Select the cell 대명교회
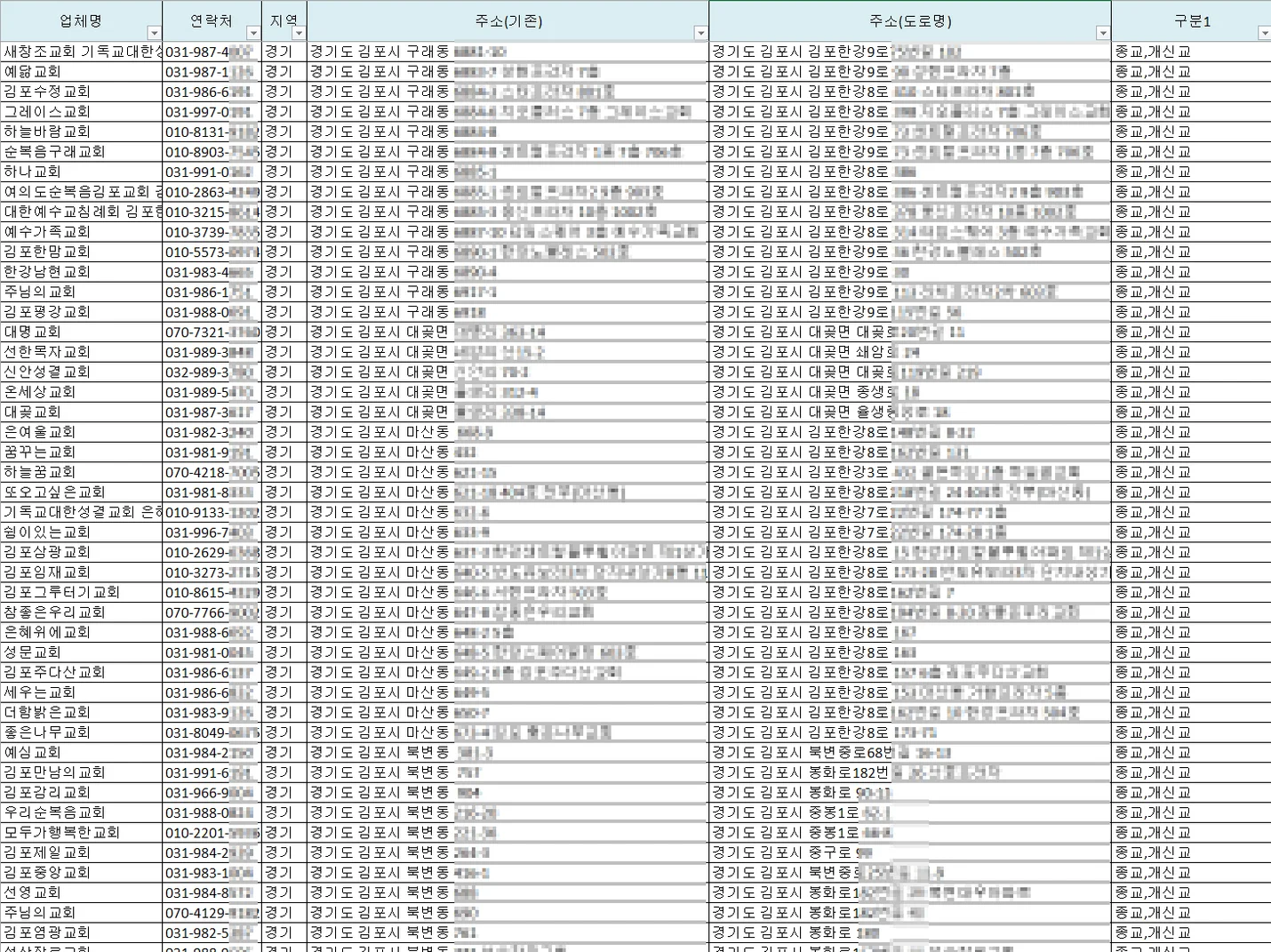Image resolution: width=1271 pixels, height=952 pixels. click(x=82, y=332)
